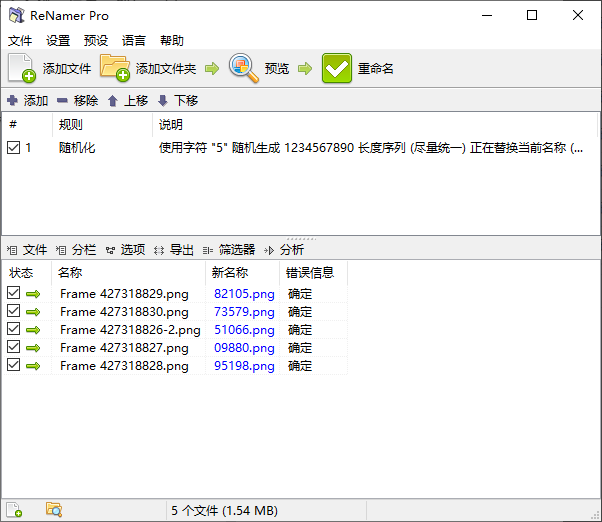The width and height of the screenshot is (602, 522).
Task: Toggle checkbox for Frame 427318826-2.png
Action: point(13,329)
